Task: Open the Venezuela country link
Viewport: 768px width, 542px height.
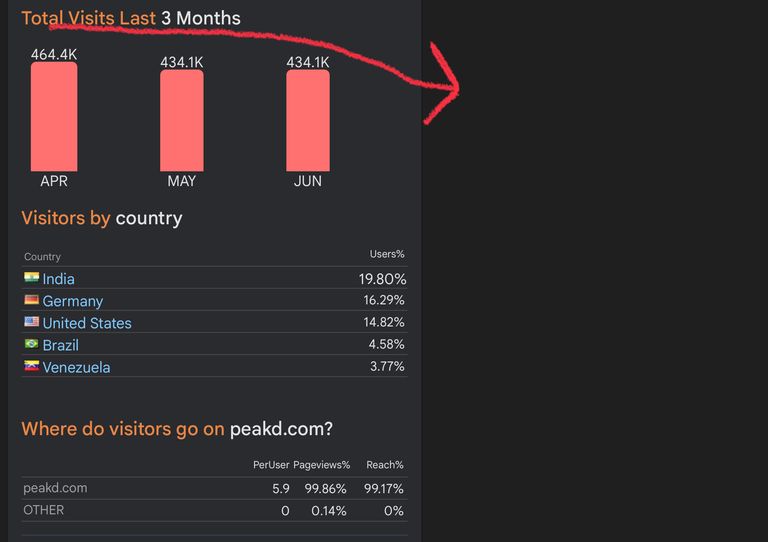Action: pyautogui.click(x=76, y=367)
